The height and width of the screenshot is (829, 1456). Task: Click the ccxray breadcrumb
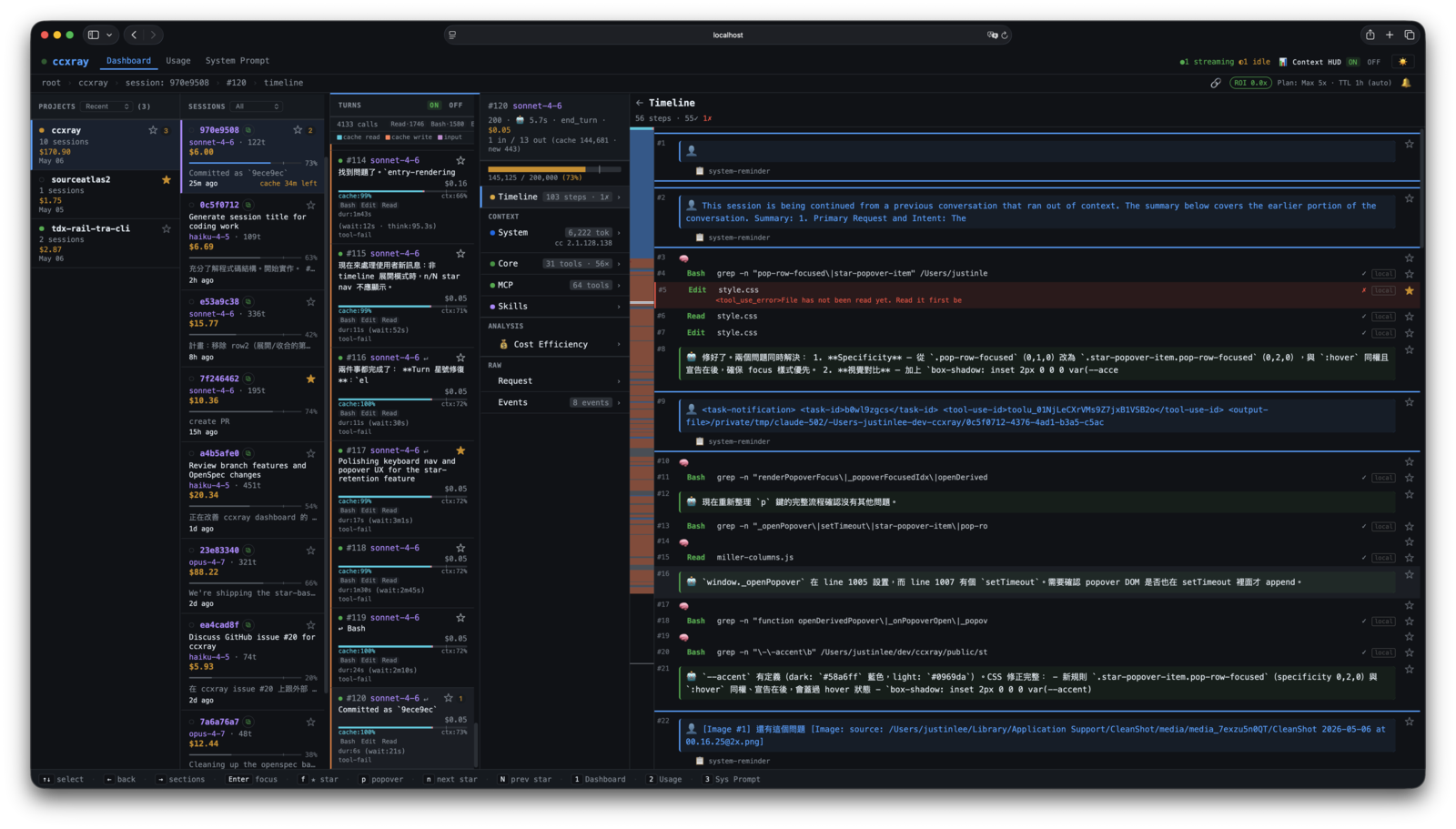[93, 83]
